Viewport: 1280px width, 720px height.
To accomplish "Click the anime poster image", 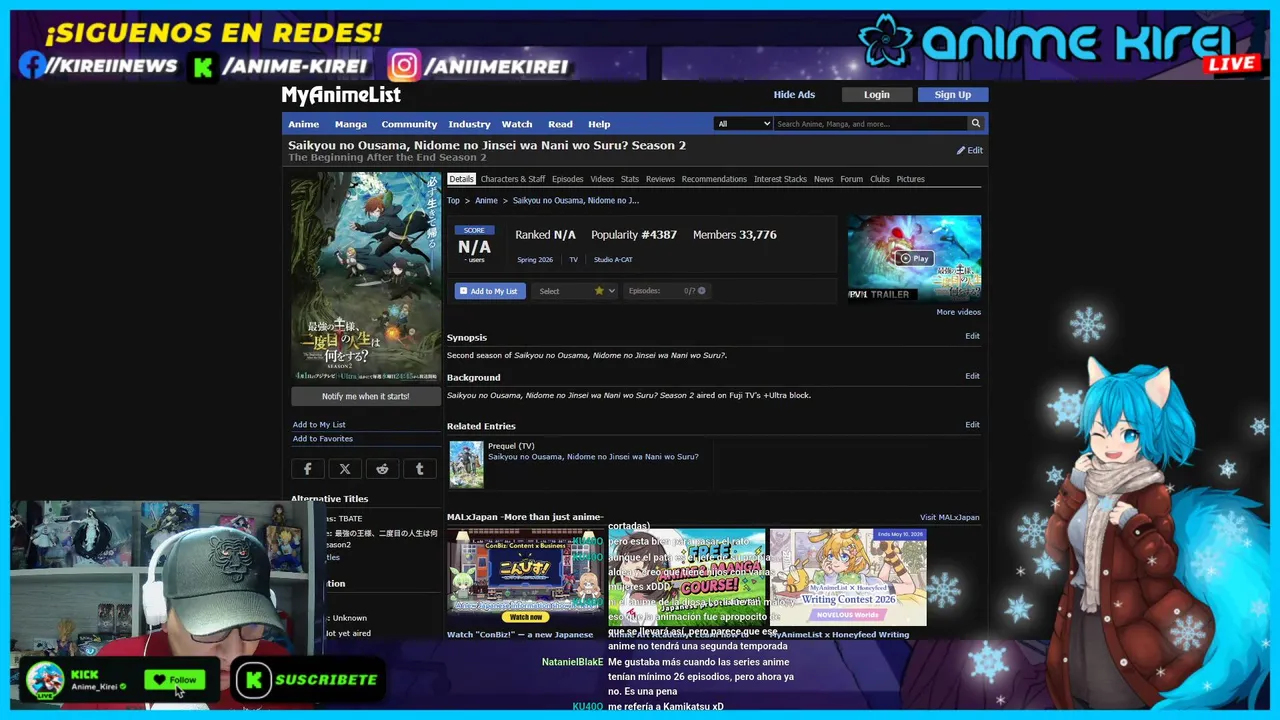I will (x=365, y=276).
